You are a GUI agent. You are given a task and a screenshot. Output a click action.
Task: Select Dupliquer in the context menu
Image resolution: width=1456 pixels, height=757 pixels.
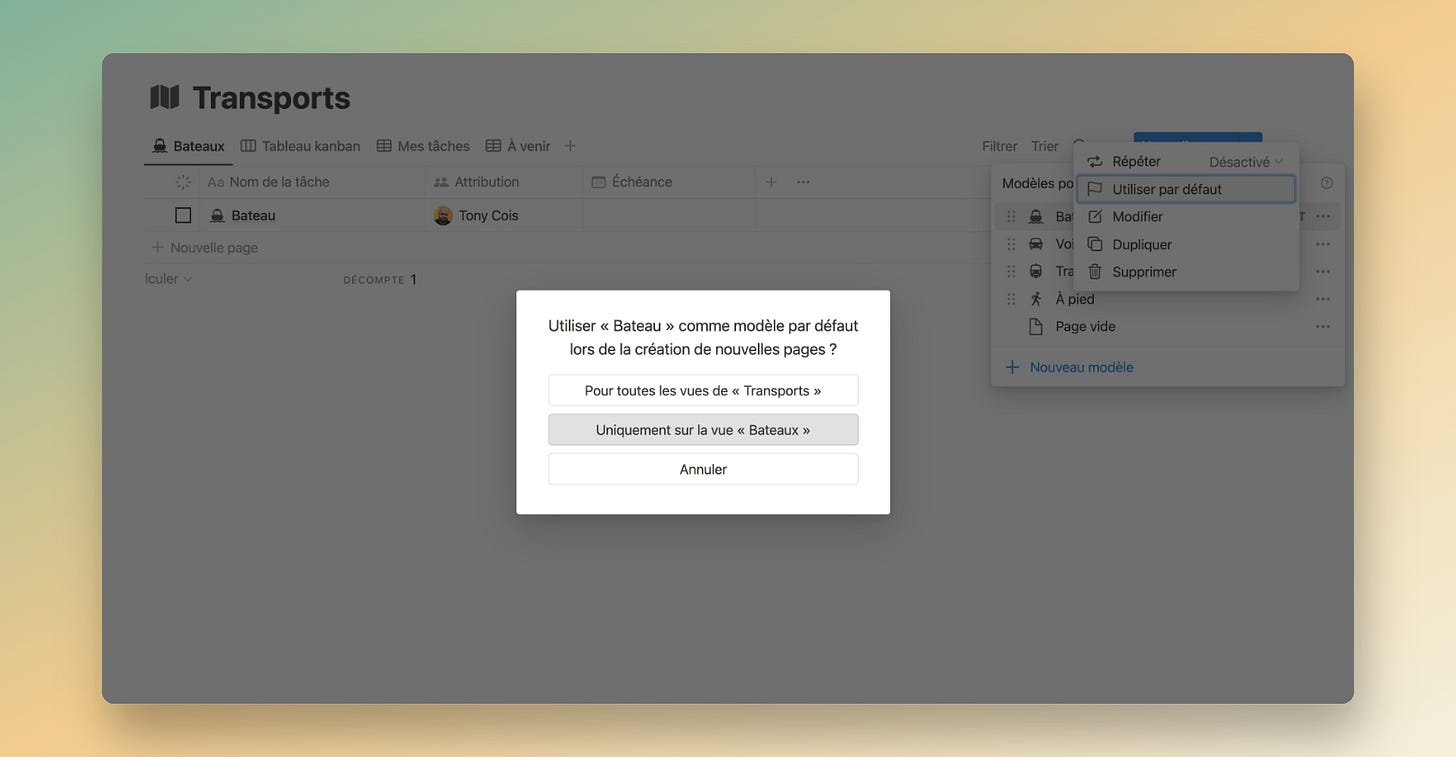tap(1186, 244)
